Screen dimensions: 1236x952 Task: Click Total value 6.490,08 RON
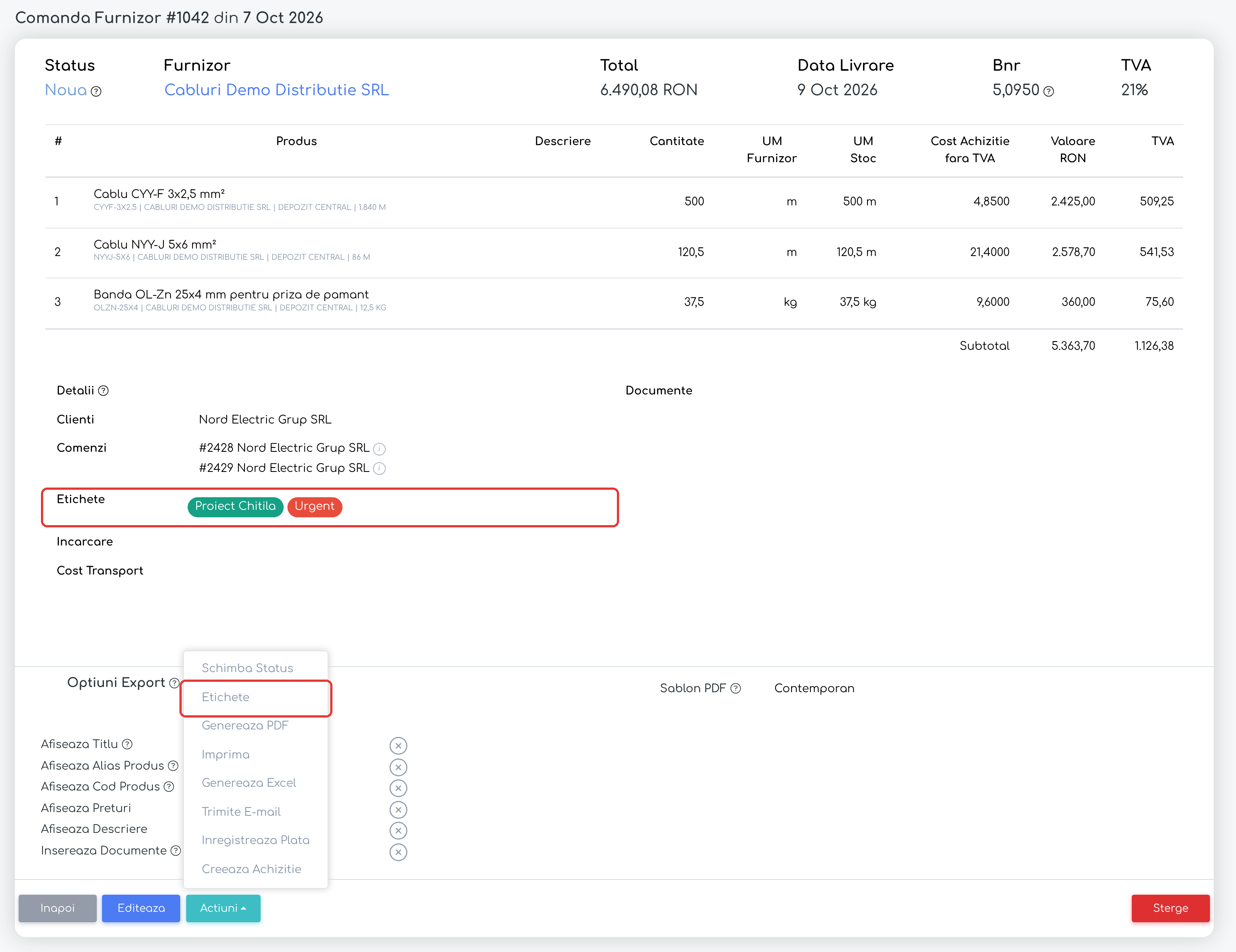click(649, 90)
